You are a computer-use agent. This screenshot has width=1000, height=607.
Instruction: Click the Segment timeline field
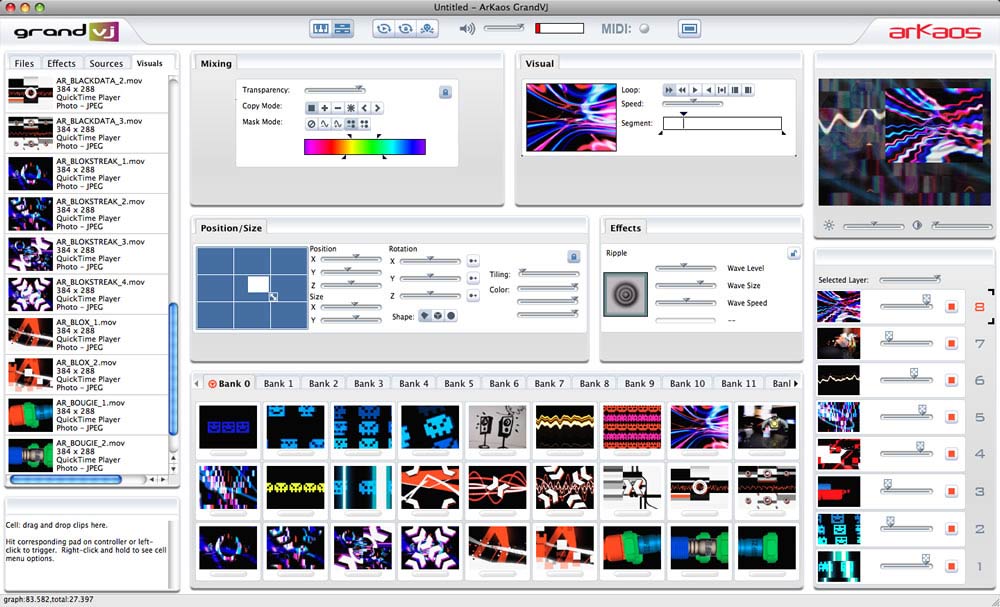tap(722, 123)
